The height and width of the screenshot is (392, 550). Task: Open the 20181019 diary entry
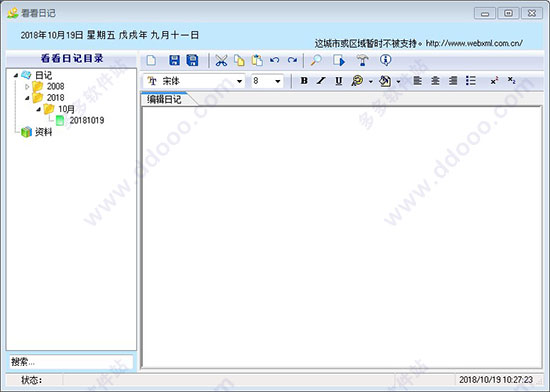[x=87, y=120]
